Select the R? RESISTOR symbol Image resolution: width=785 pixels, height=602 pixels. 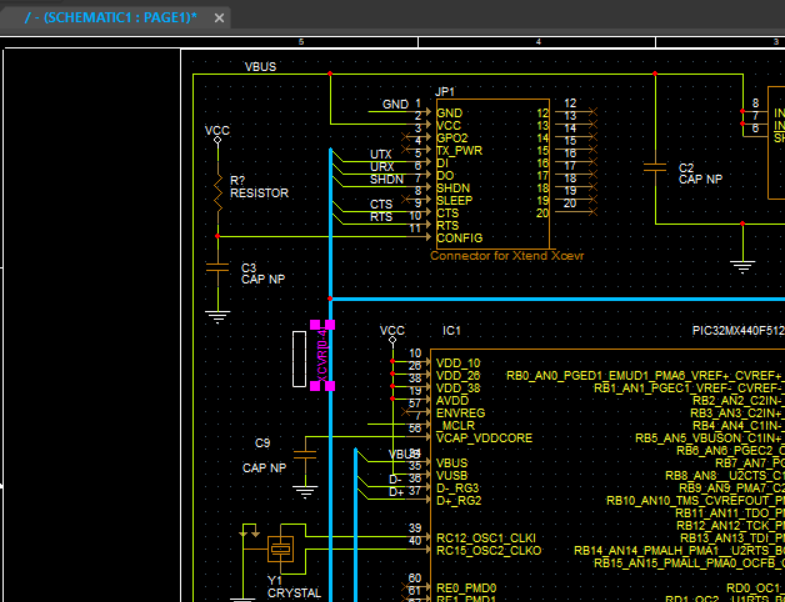[x=218, y=193]
